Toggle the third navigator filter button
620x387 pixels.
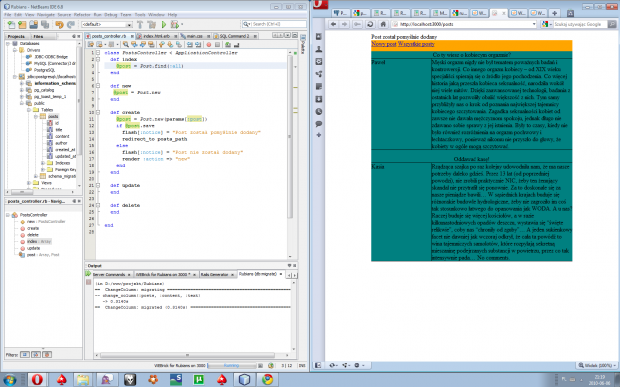pyautogui.click(x=47, y=355)
